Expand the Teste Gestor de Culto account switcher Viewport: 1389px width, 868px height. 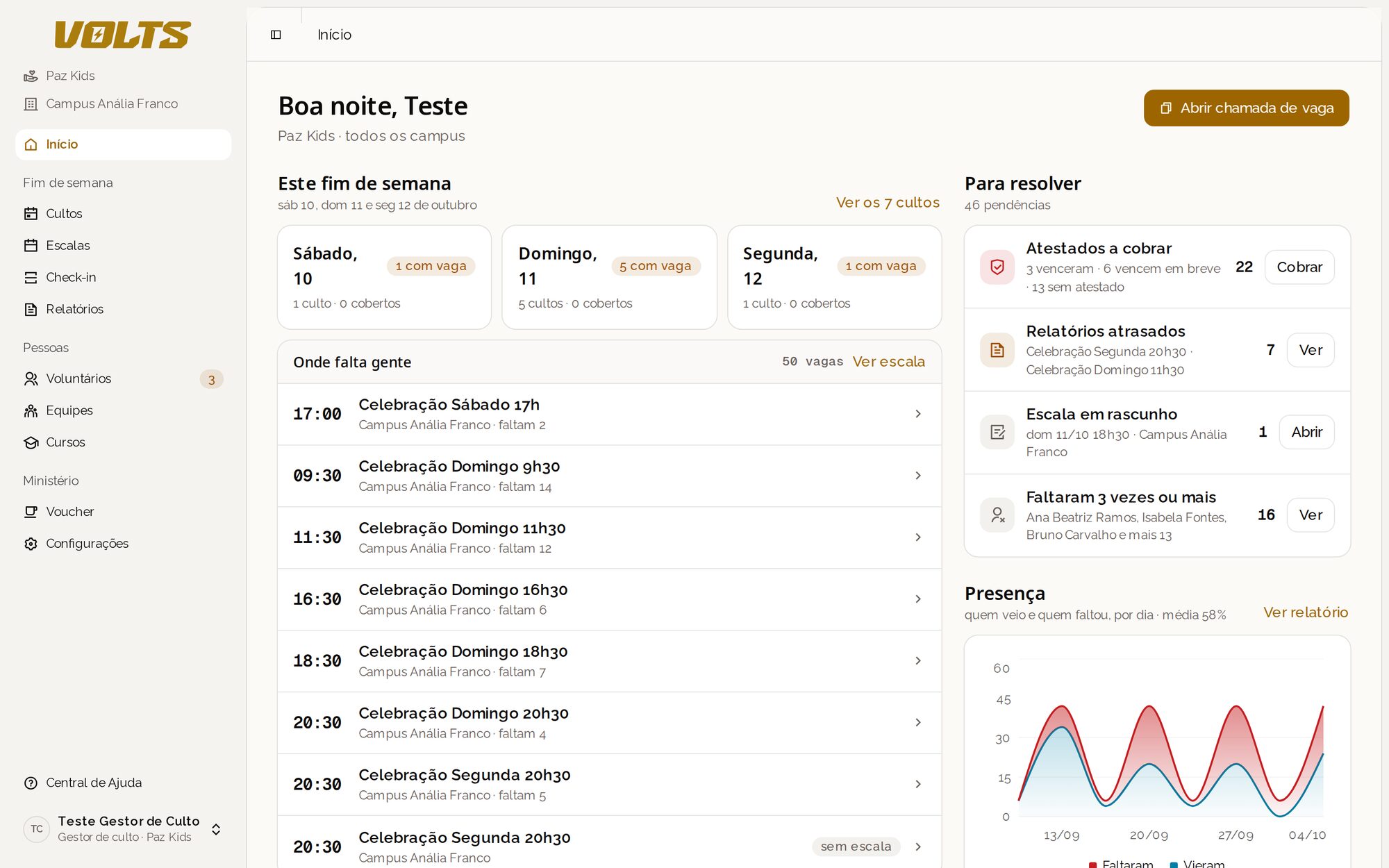pyautogui.click(x=216, y=829)
